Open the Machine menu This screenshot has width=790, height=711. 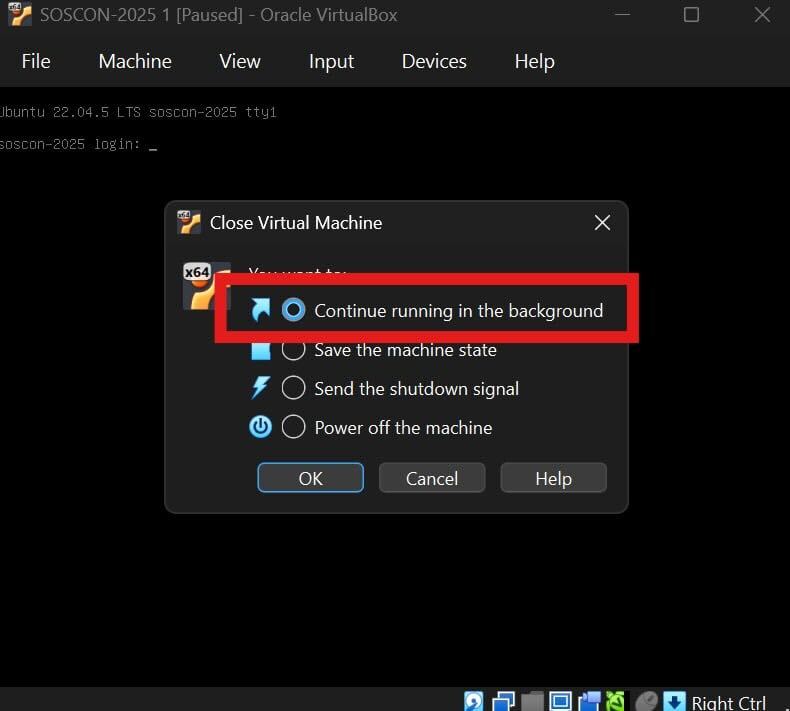point(135,61)
